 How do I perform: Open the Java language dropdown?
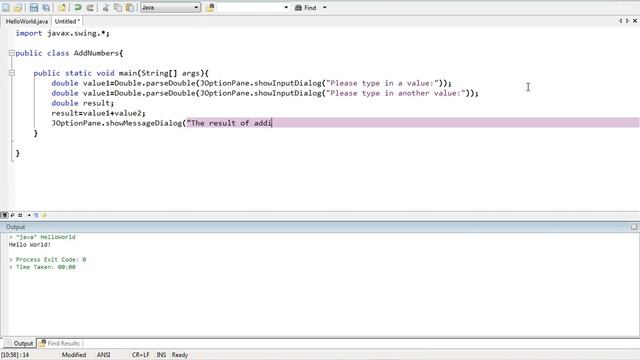tap(170, 7)
